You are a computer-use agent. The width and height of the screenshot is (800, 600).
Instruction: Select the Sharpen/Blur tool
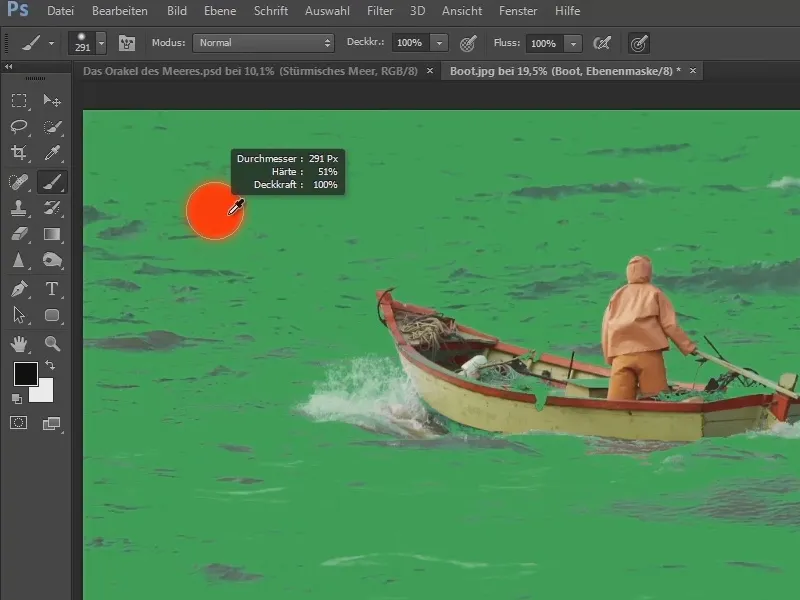pyautogui.click(x=19, y=261)
